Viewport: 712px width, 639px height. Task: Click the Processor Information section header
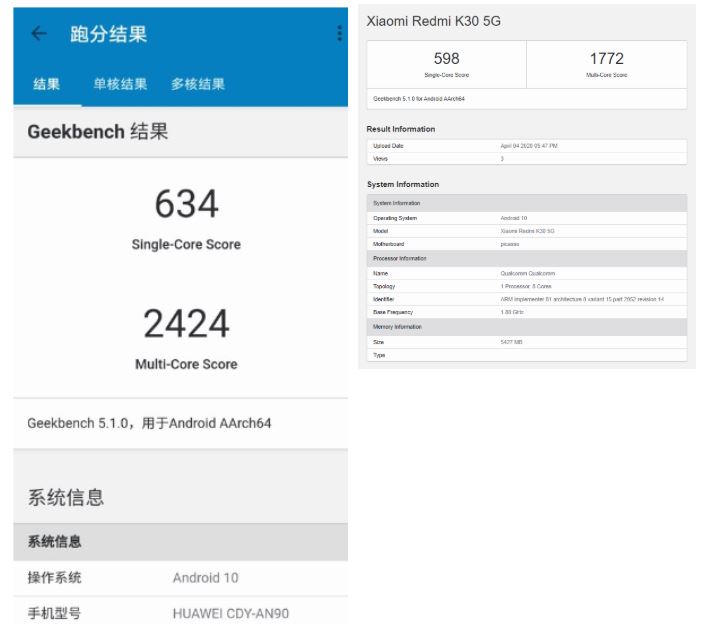(x=526, y=259)
